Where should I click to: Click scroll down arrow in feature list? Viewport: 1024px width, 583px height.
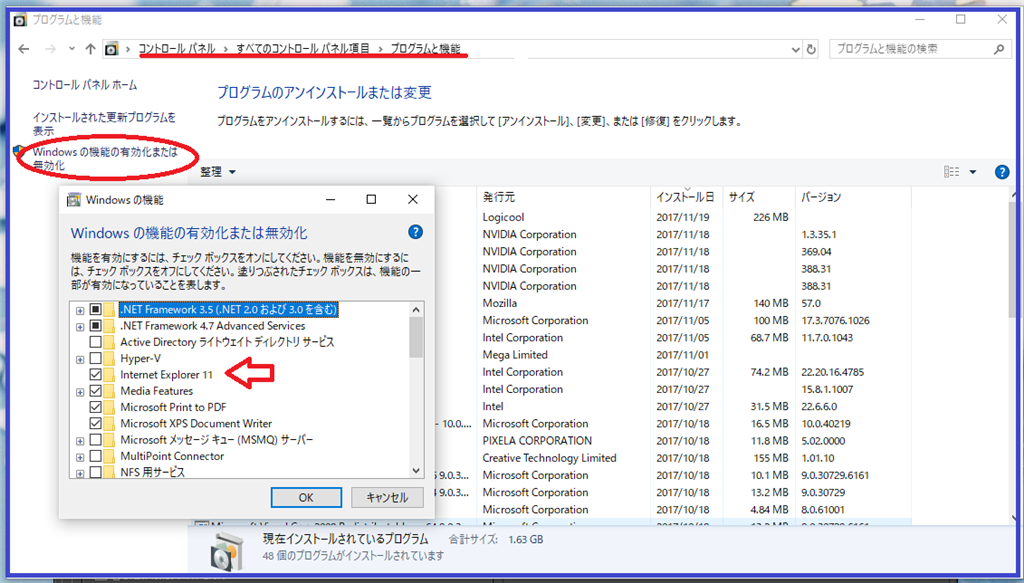click(416, 470)
